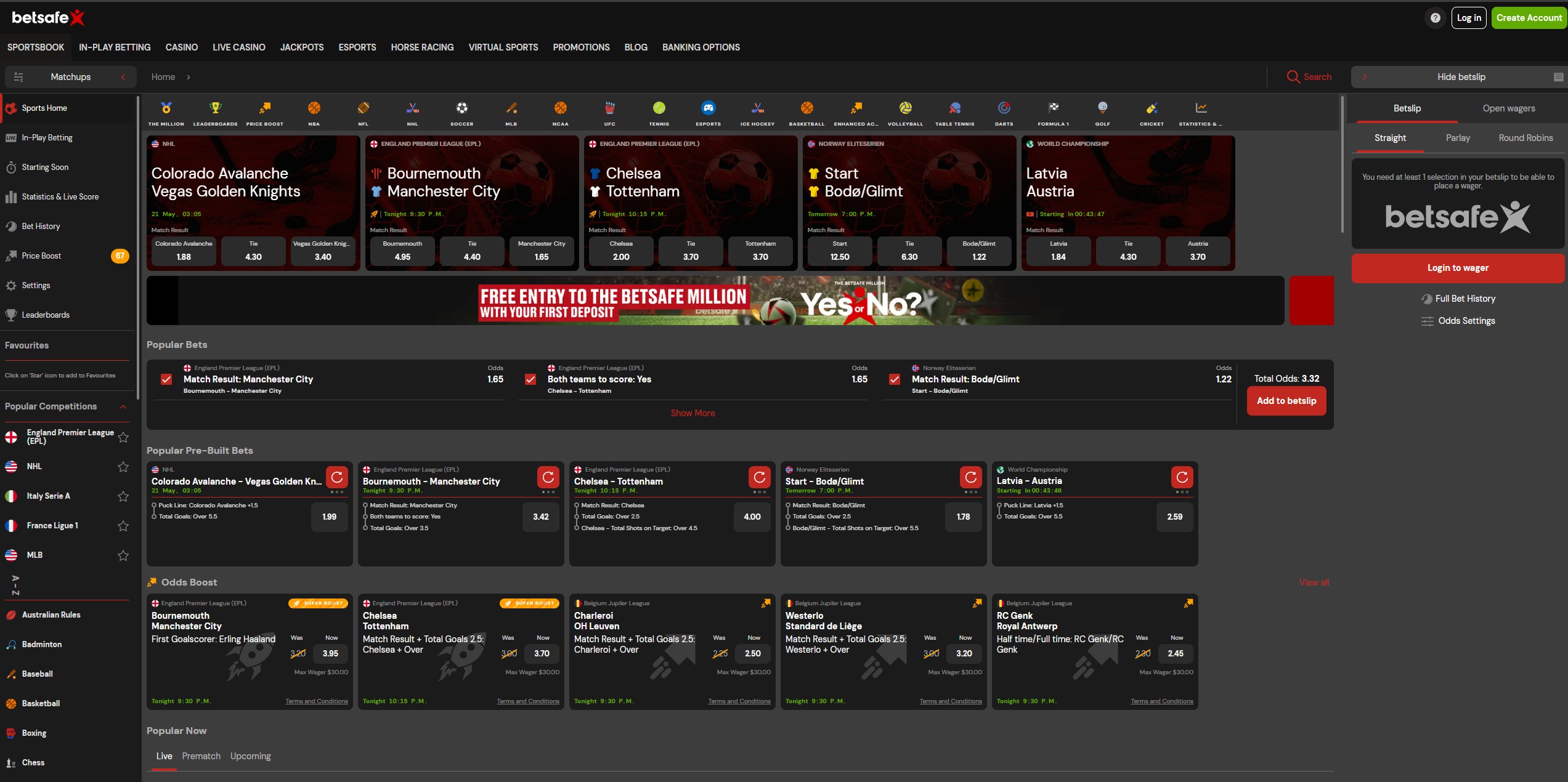The height and width of the screenshot is (782, 1568).
Task: Switch to Open wagers tab
Action: pyautogui.click(x=1509, y=108)
